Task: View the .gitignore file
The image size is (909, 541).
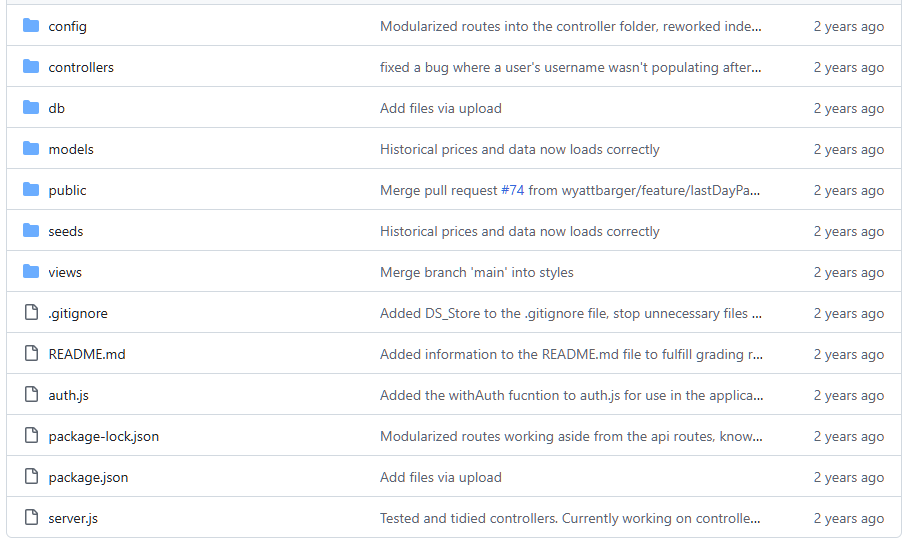Action: coord(78,314)
